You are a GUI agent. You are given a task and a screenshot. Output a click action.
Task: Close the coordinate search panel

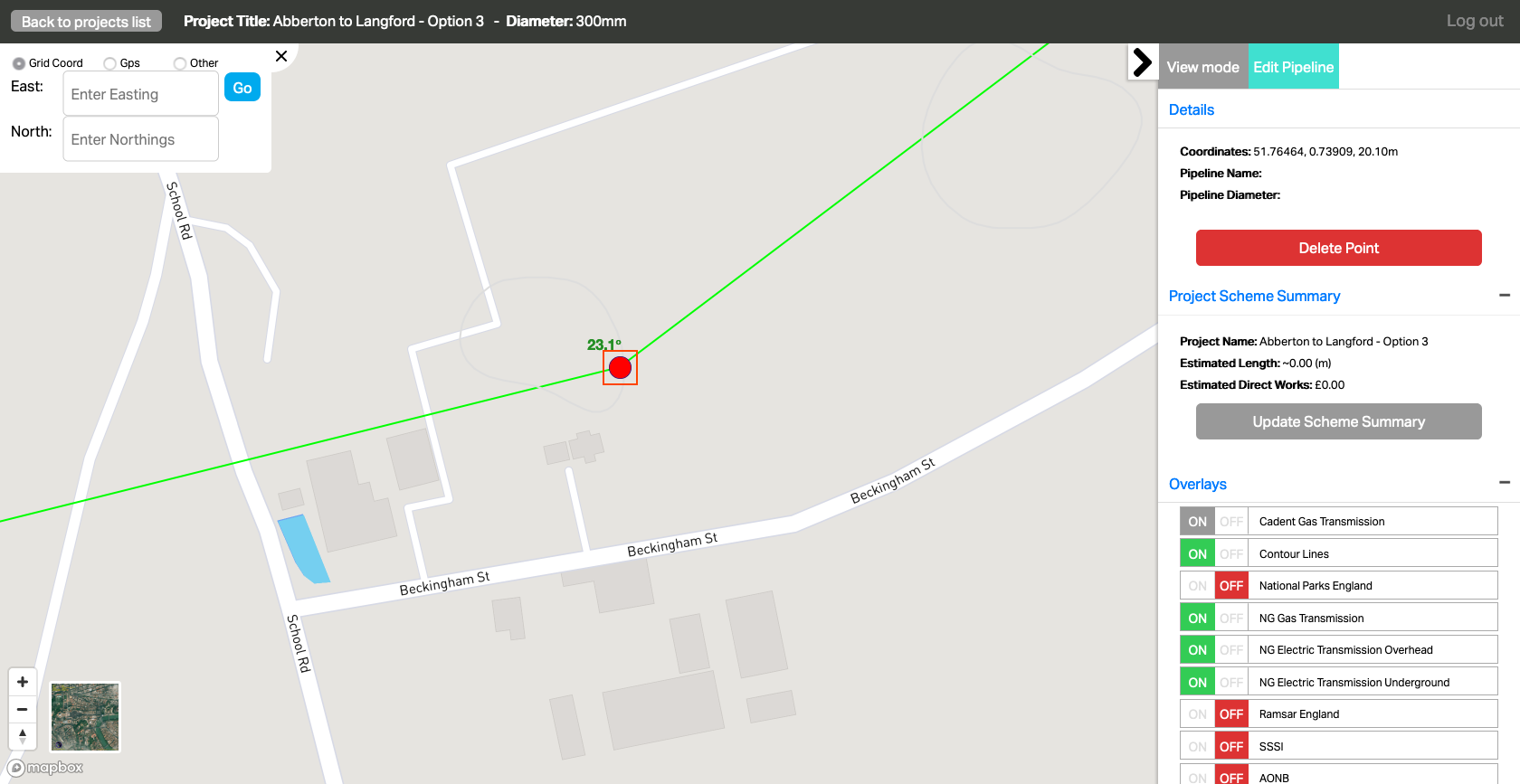pyautogui.click(x=281, y=56)
